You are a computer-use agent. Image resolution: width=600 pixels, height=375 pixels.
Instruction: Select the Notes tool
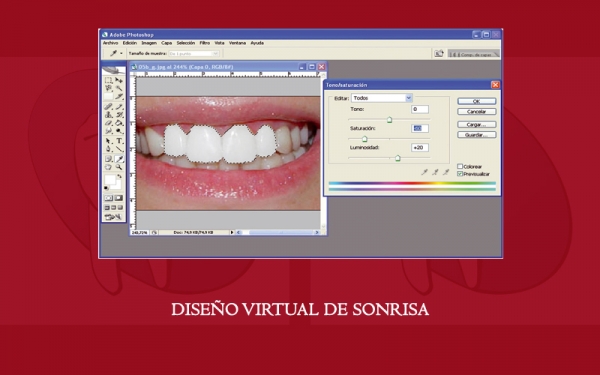click(x=109, y=159)
